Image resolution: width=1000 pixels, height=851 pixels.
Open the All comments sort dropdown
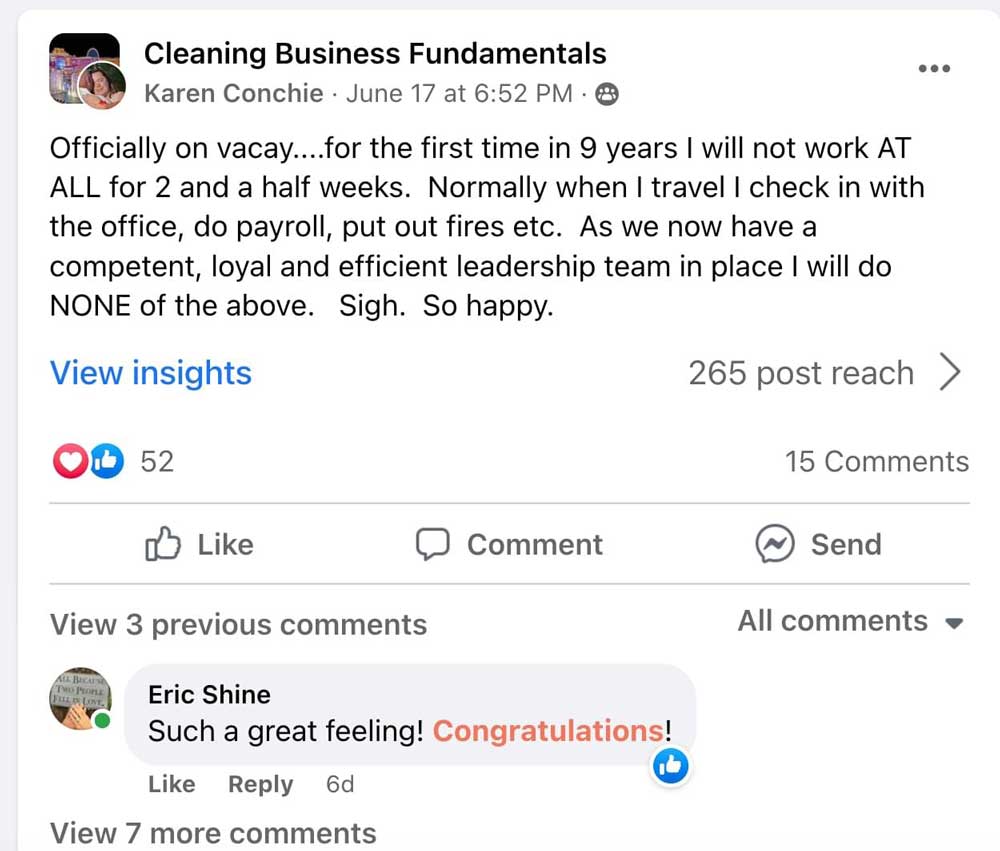[x=850, y=622]
